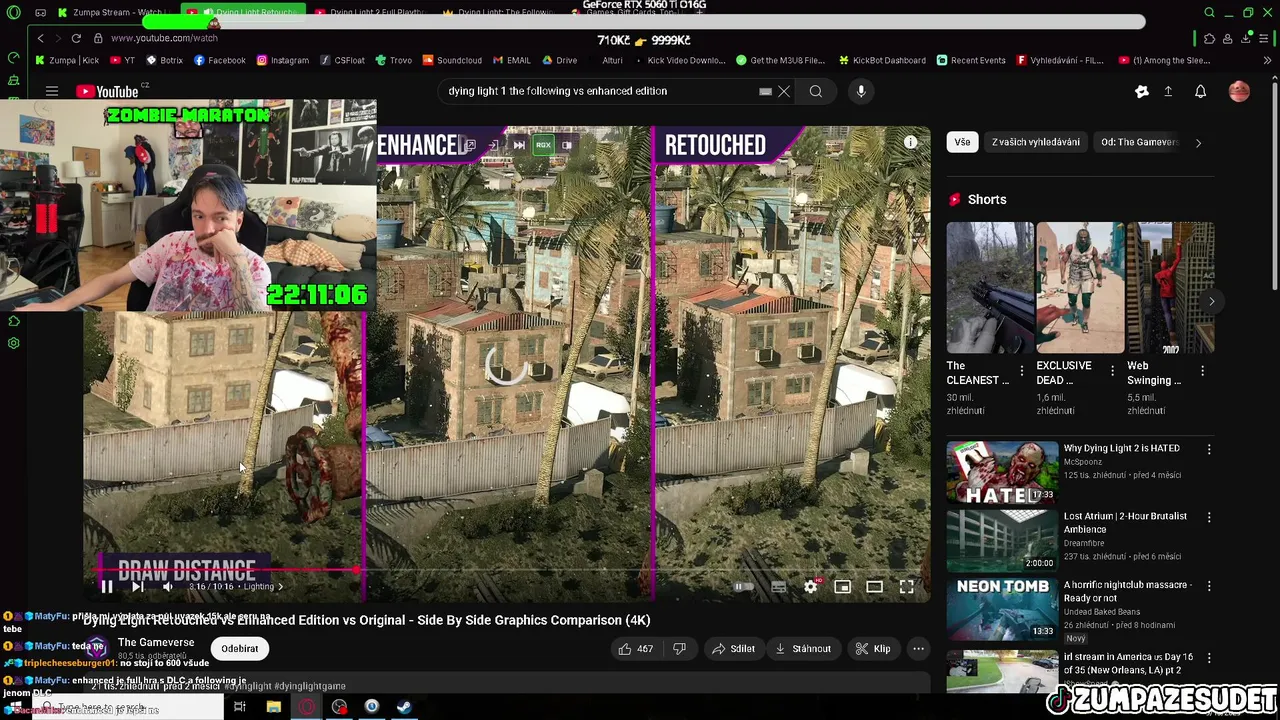Image resolution: width=1280 pixels, height=720 pixels.
Task: Open the Instagram bookmark
Action: [x=283, y=60]
